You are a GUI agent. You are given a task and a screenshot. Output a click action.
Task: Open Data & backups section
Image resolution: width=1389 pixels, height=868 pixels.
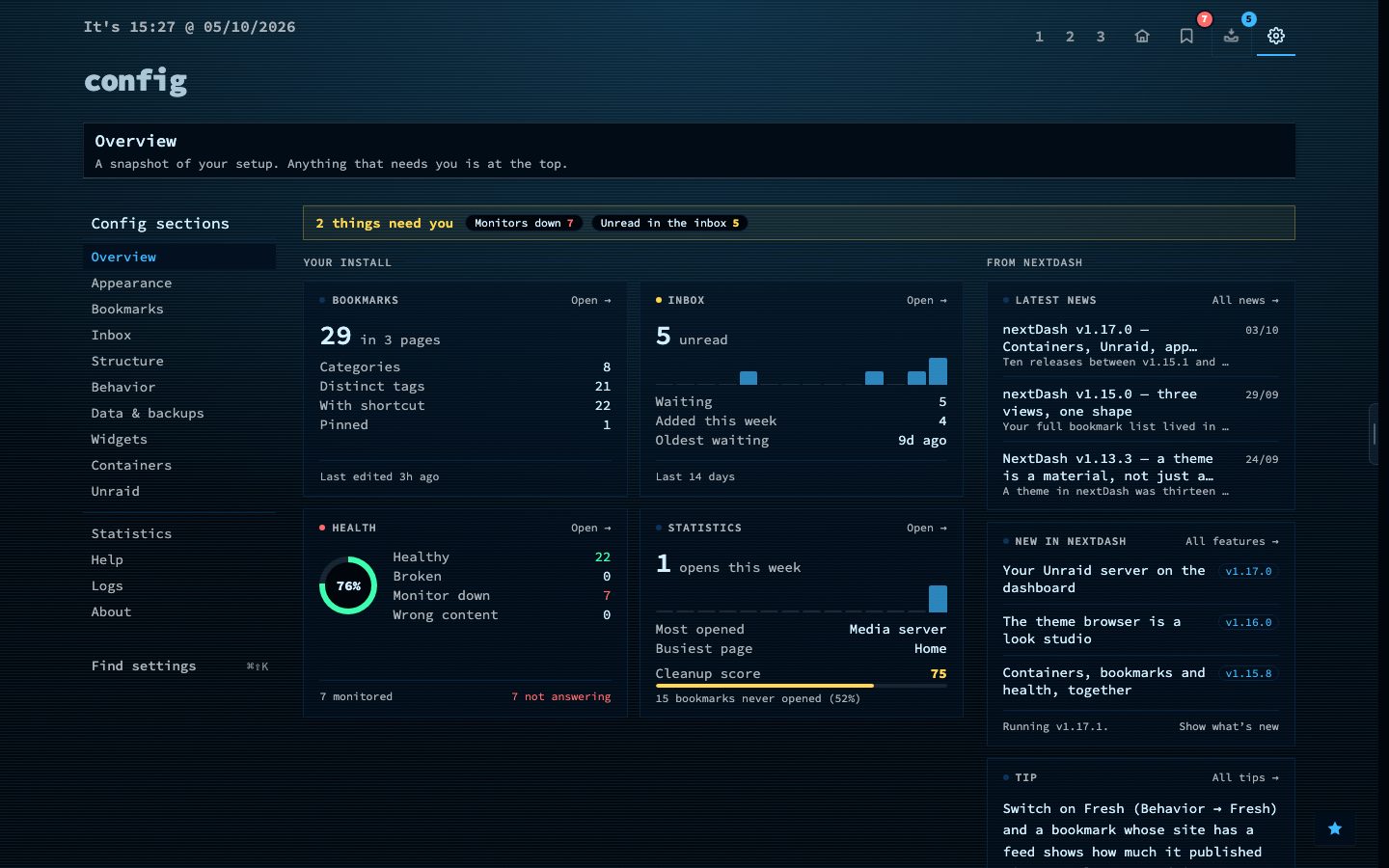pyautogui.click(x=179, y=413)
